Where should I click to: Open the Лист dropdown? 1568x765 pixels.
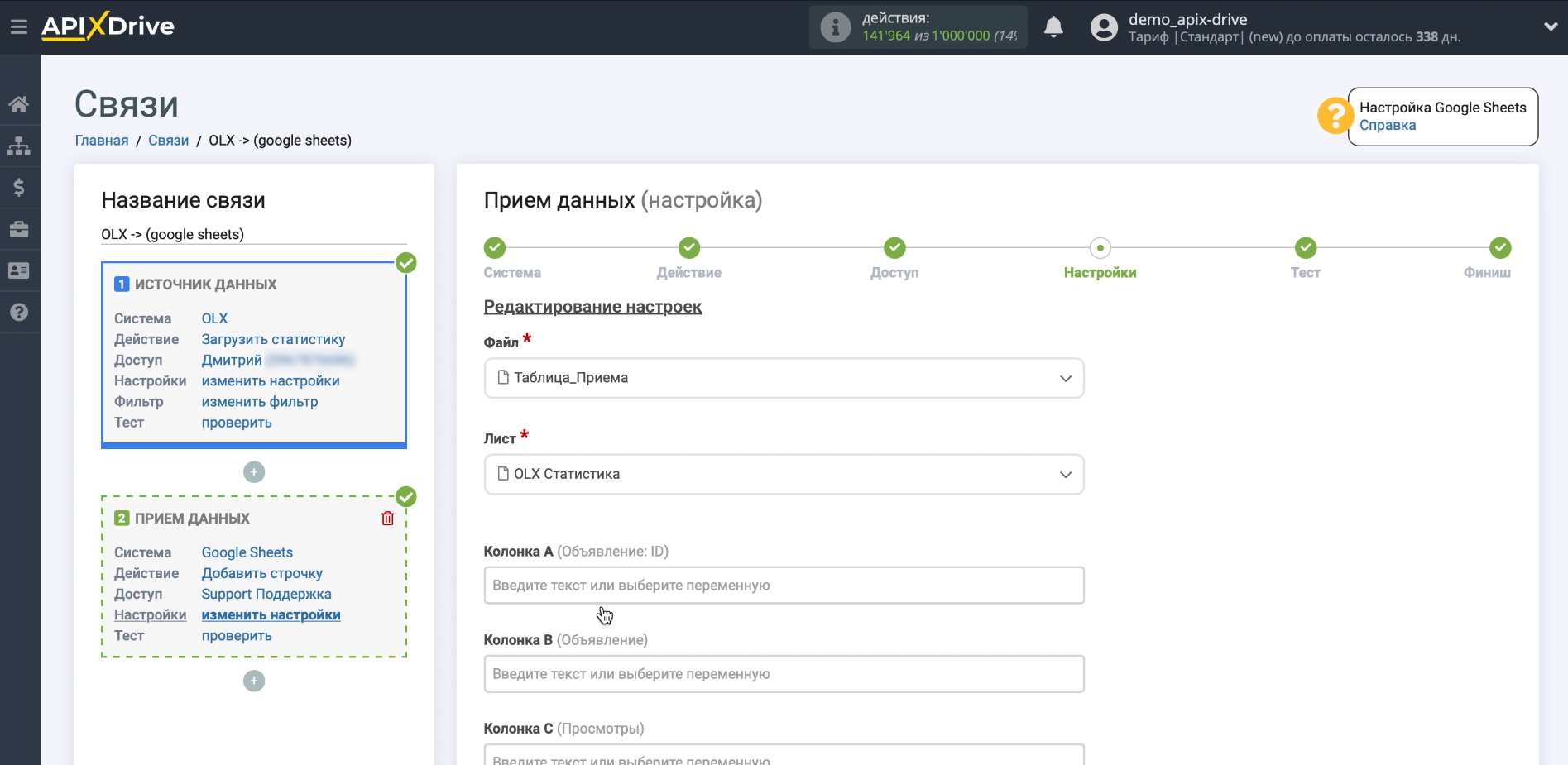[784, 474]
